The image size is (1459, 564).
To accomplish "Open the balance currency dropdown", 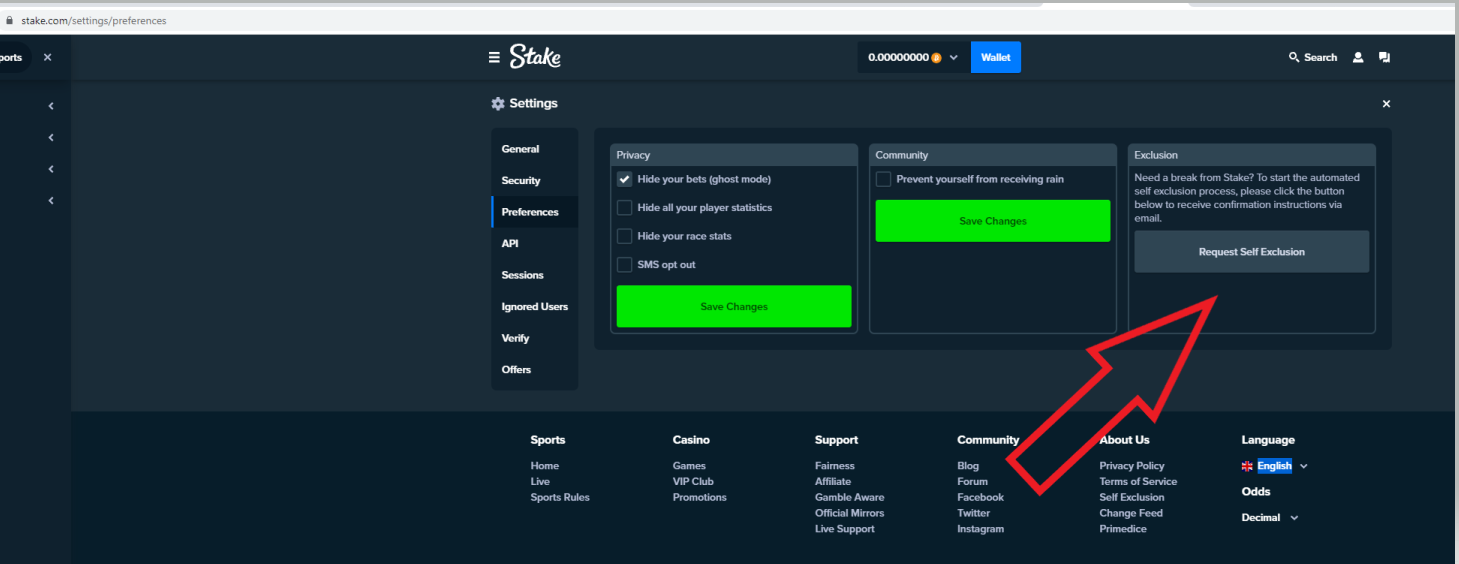I will coord(913,58).
